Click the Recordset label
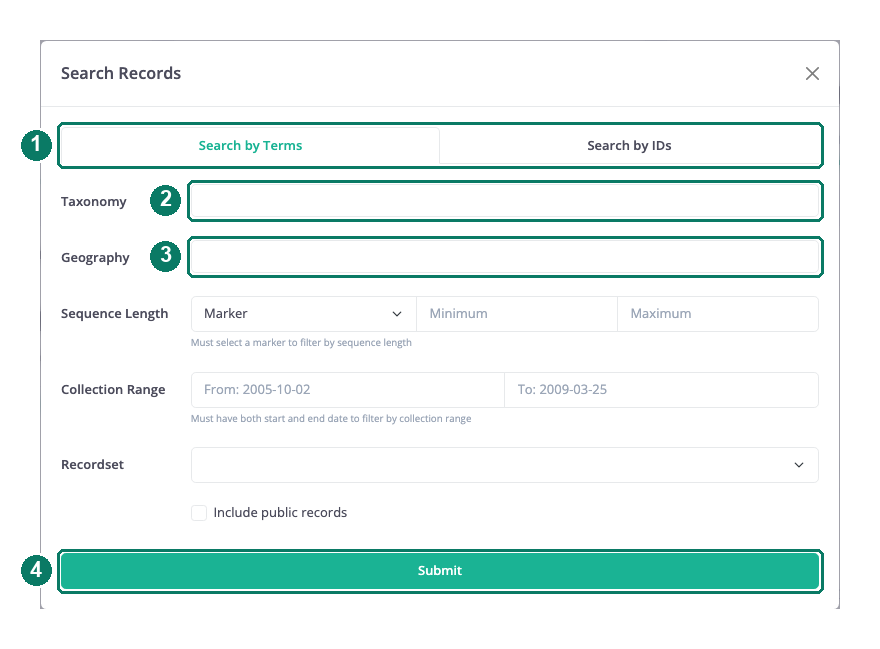This screenshot has width=880, height=649. pyautogui.click(x=93, y=465)
